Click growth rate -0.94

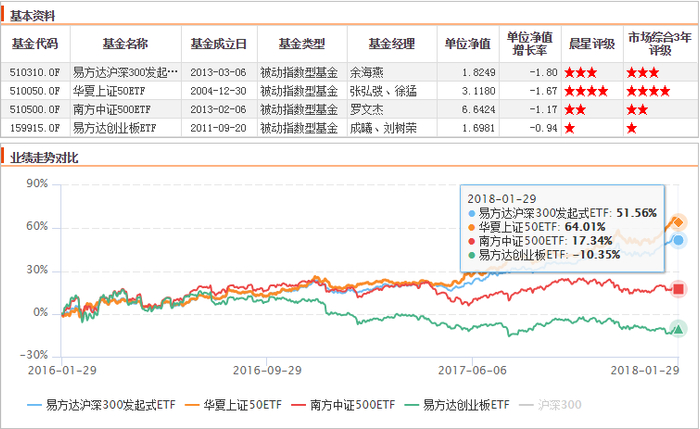[x=543, y=128]
